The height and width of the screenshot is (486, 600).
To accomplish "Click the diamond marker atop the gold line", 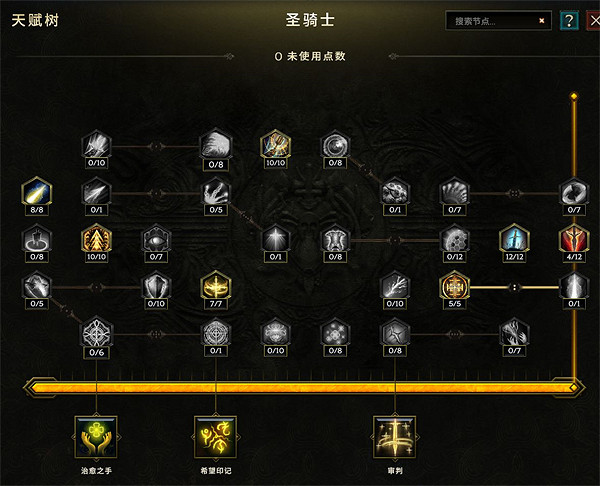I will point(574,96).
